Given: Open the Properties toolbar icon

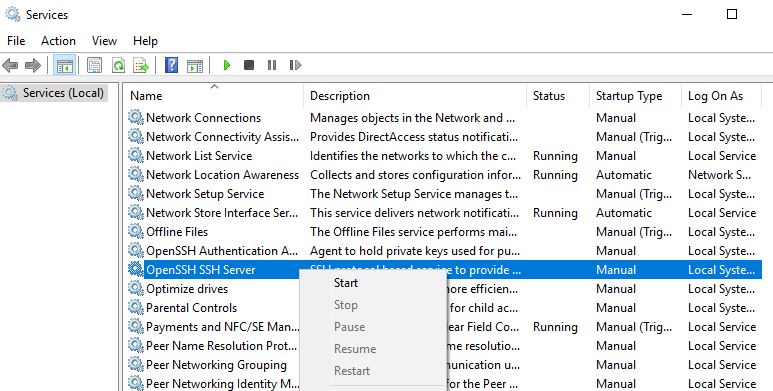Looking at the screenshot, I should tap(94, 65).
